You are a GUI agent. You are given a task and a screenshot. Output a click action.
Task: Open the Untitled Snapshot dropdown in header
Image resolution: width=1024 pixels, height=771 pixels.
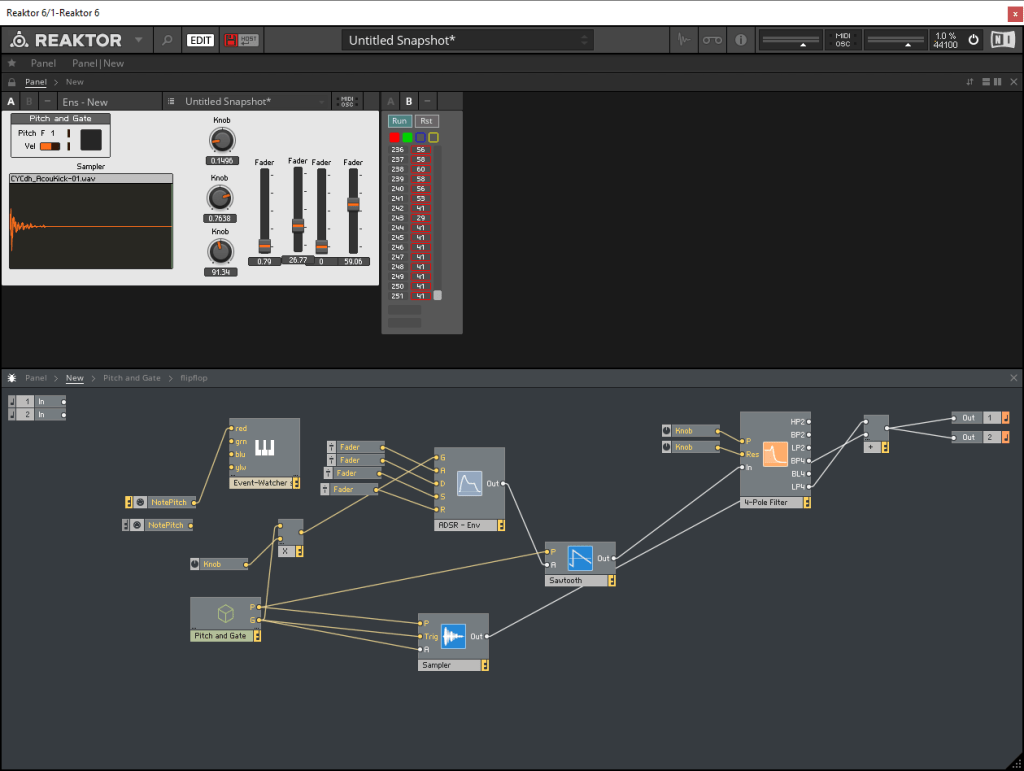pos(467,40)
